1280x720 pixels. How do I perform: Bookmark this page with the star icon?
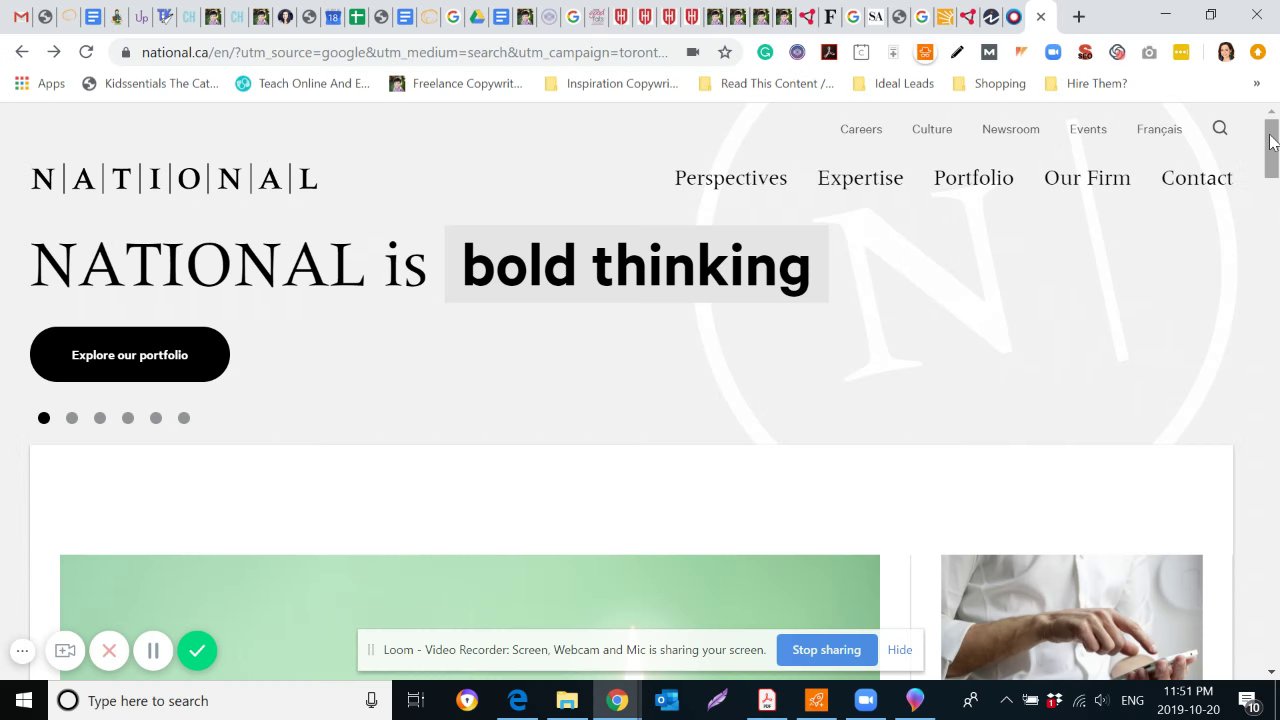(725, 52)
